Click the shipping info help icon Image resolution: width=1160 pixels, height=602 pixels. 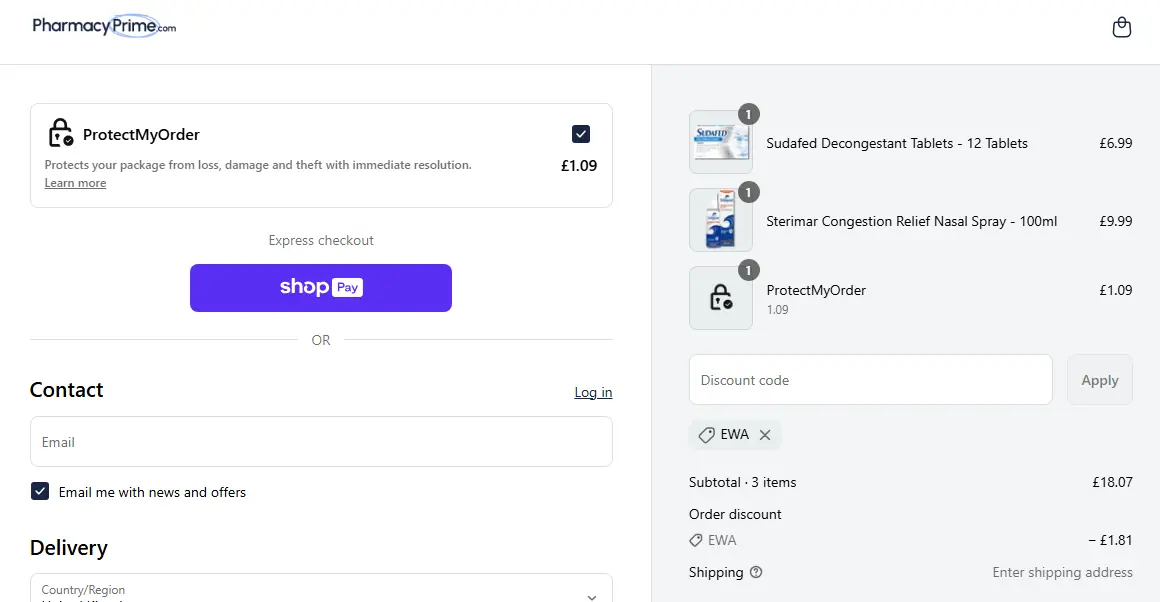click(756, 573)
